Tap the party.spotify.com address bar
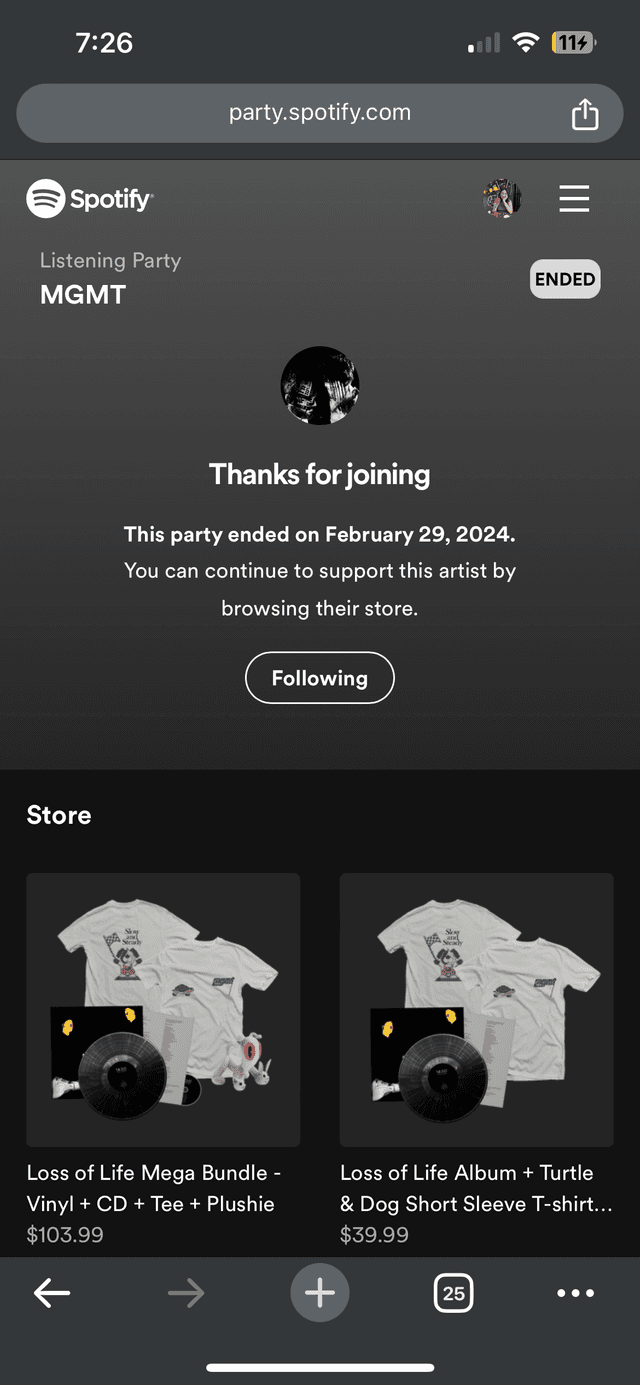Screen dimensions: 640x1385 [319, 113]
